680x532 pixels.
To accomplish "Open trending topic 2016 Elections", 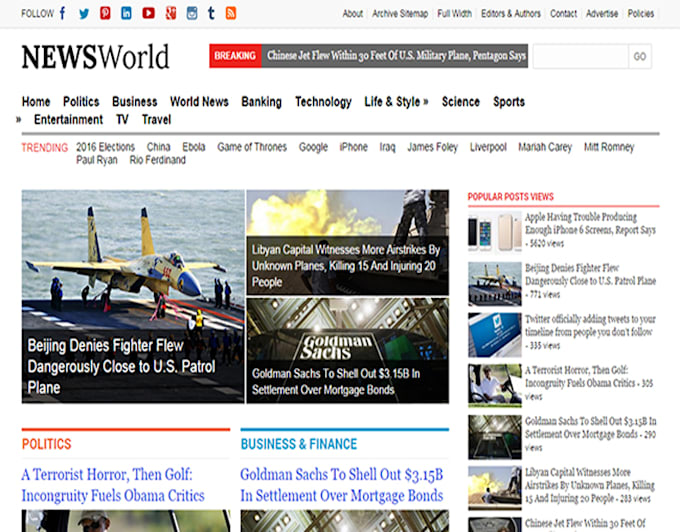I will coord(105,147).
